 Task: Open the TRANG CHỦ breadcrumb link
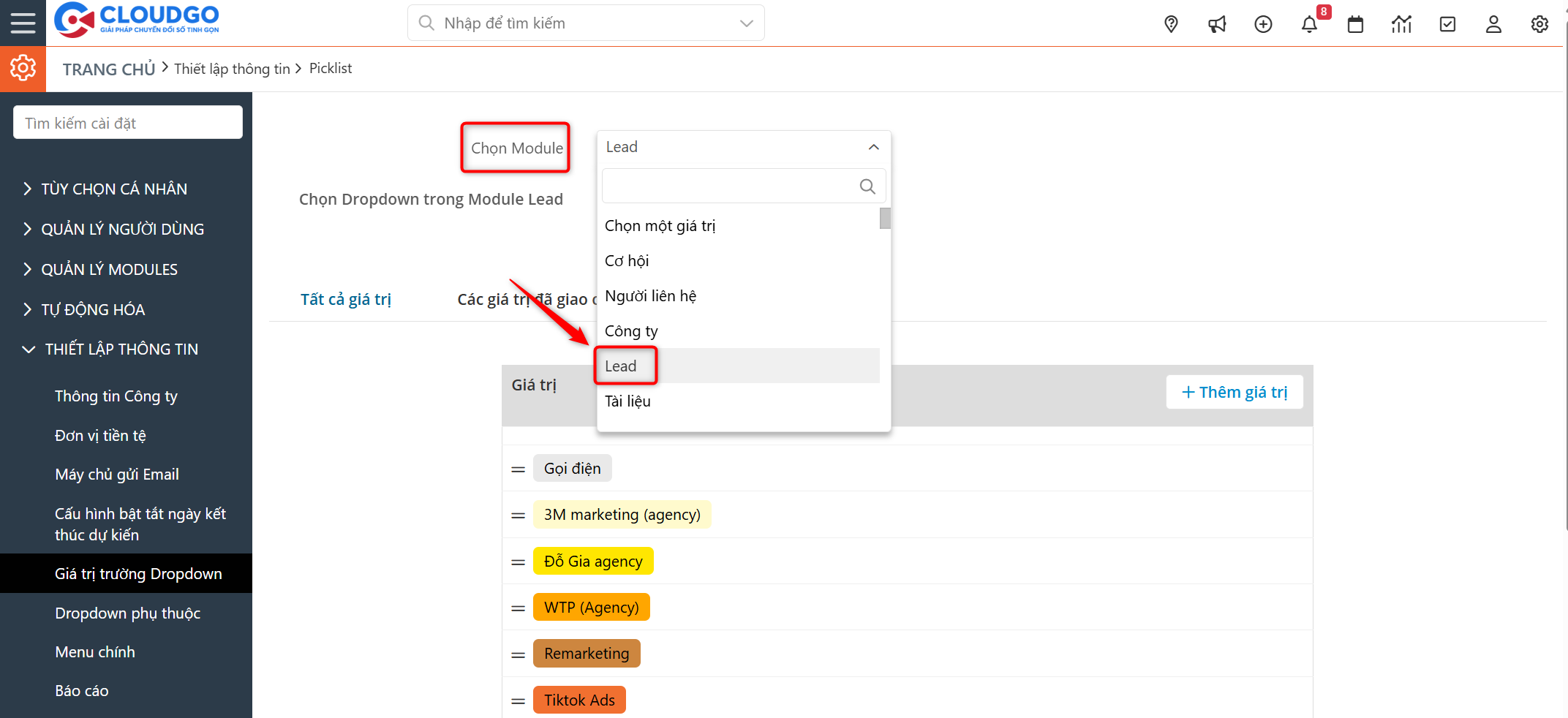point(108,68)
